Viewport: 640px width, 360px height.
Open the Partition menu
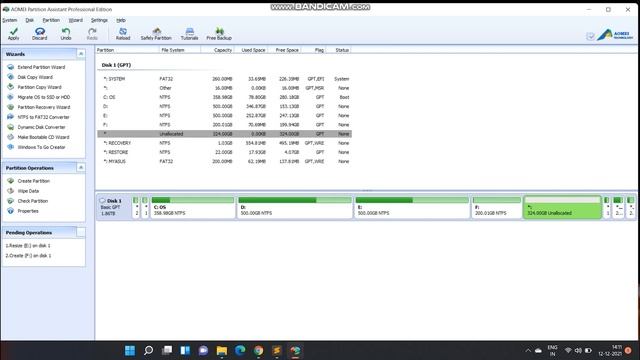point(51,20)
